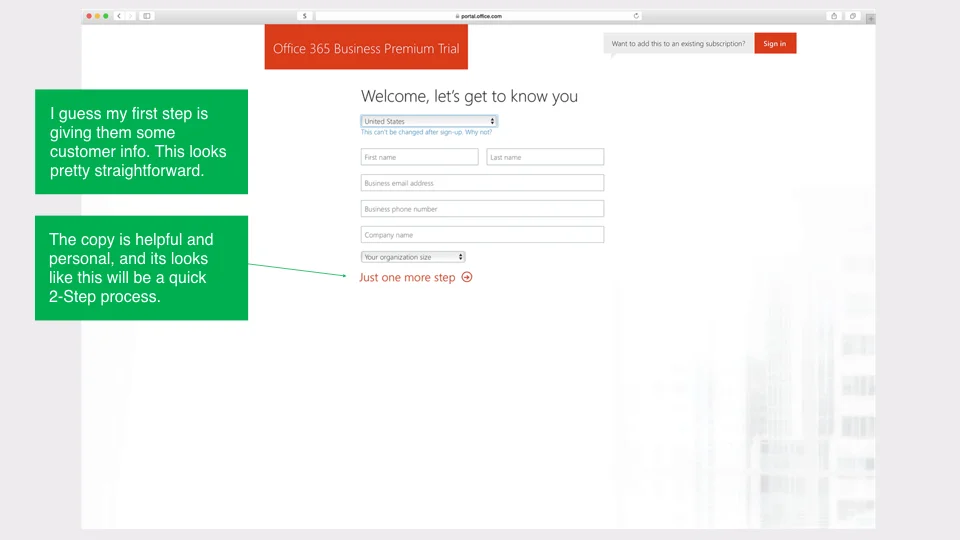Click the red close window button

89,16
